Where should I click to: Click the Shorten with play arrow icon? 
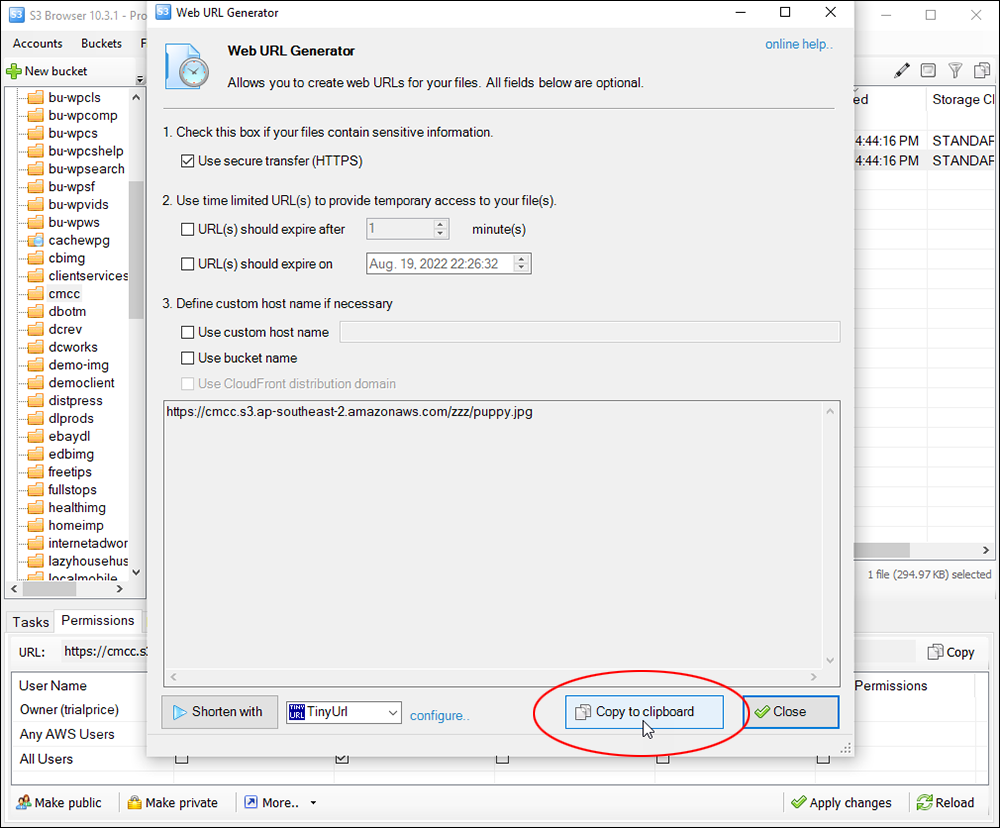pos(180,712)
